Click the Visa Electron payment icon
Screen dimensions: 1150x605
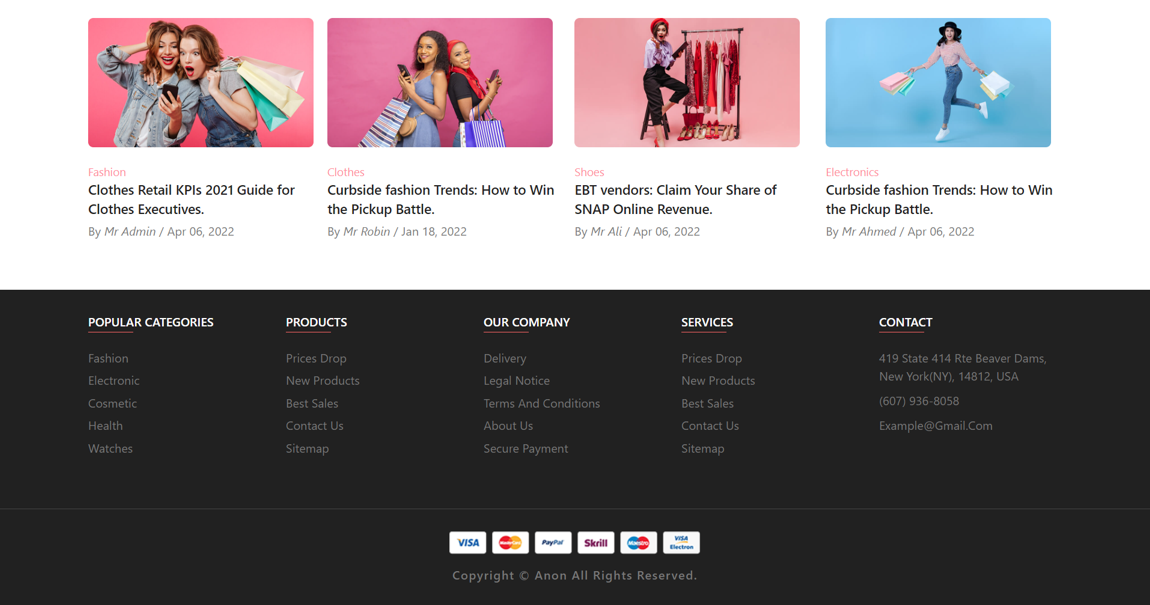681,543
